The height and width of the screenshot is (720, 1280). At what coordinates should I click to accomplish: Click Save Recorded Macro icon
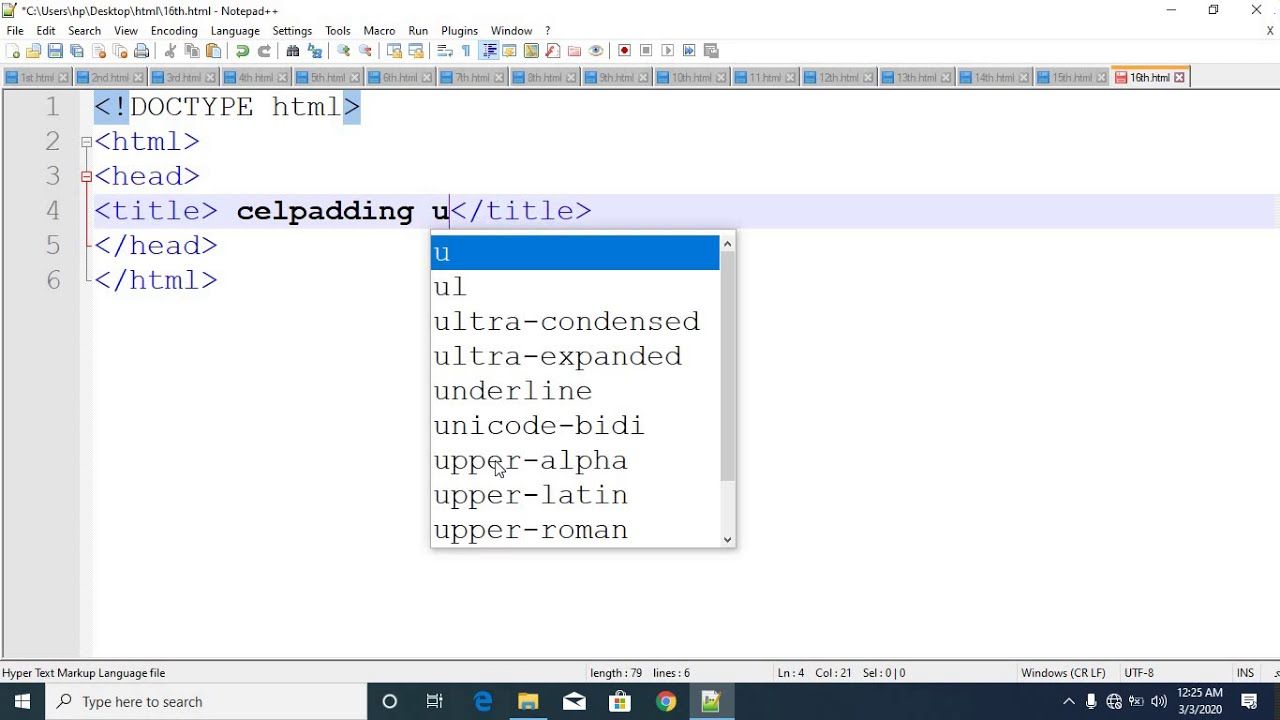coord(710,51)
